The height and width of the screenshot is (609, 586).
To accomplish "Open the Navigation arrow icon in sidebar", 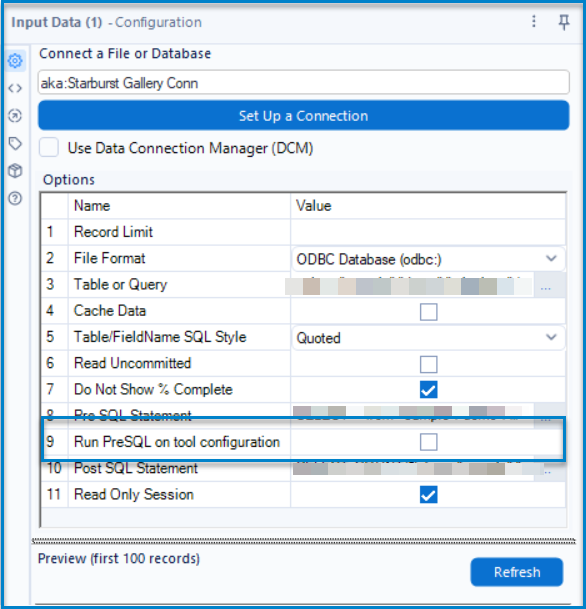I will pos(15,116).
